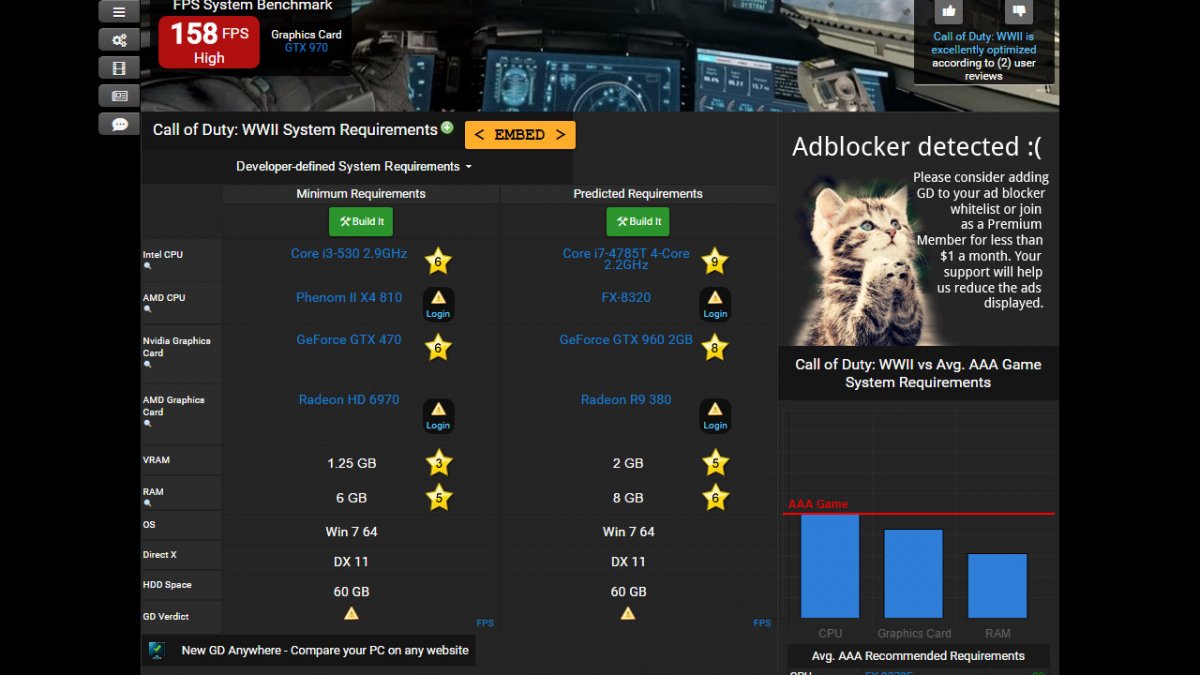This screenshot has width=1200, height=675.
Task: Click 'Avg. AAA Recommended Requirements' heading
Action: coord(918,656)
